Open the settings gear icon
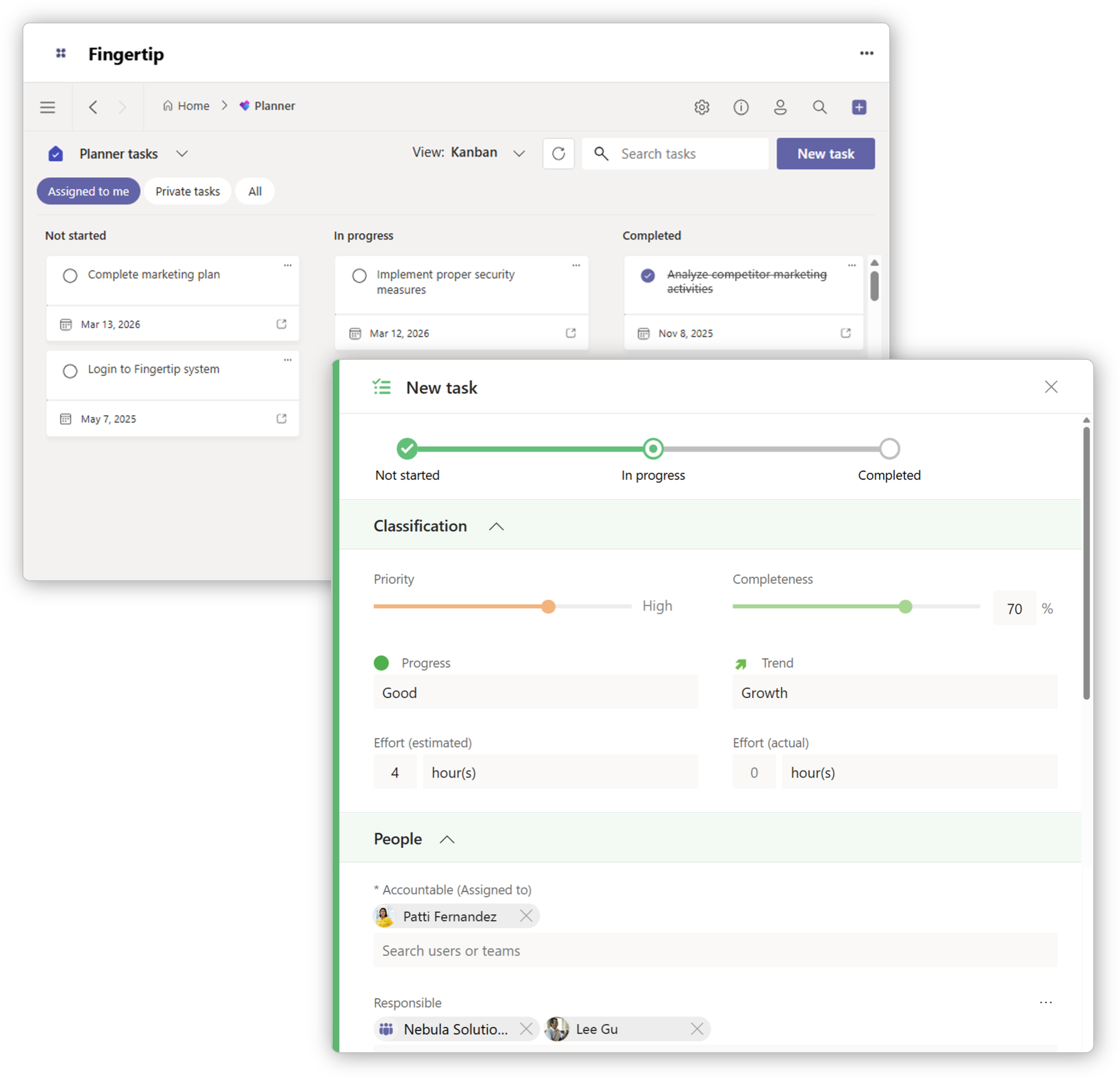 coord(702,107)
